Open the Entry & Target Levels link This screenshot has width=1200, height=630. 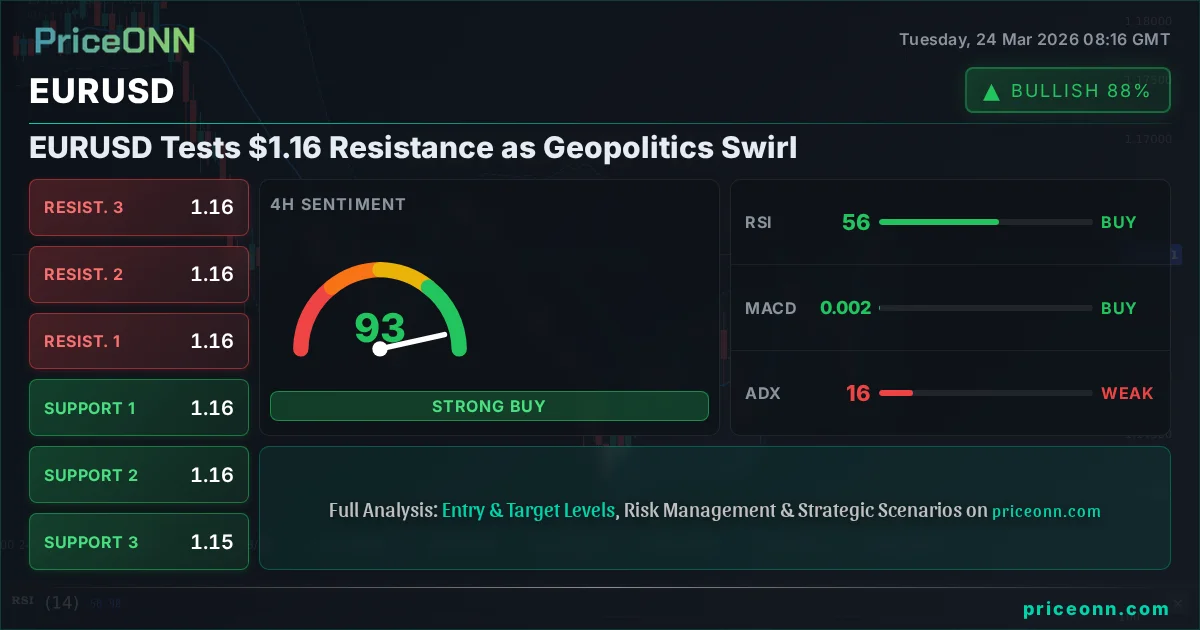pos(528,510)
